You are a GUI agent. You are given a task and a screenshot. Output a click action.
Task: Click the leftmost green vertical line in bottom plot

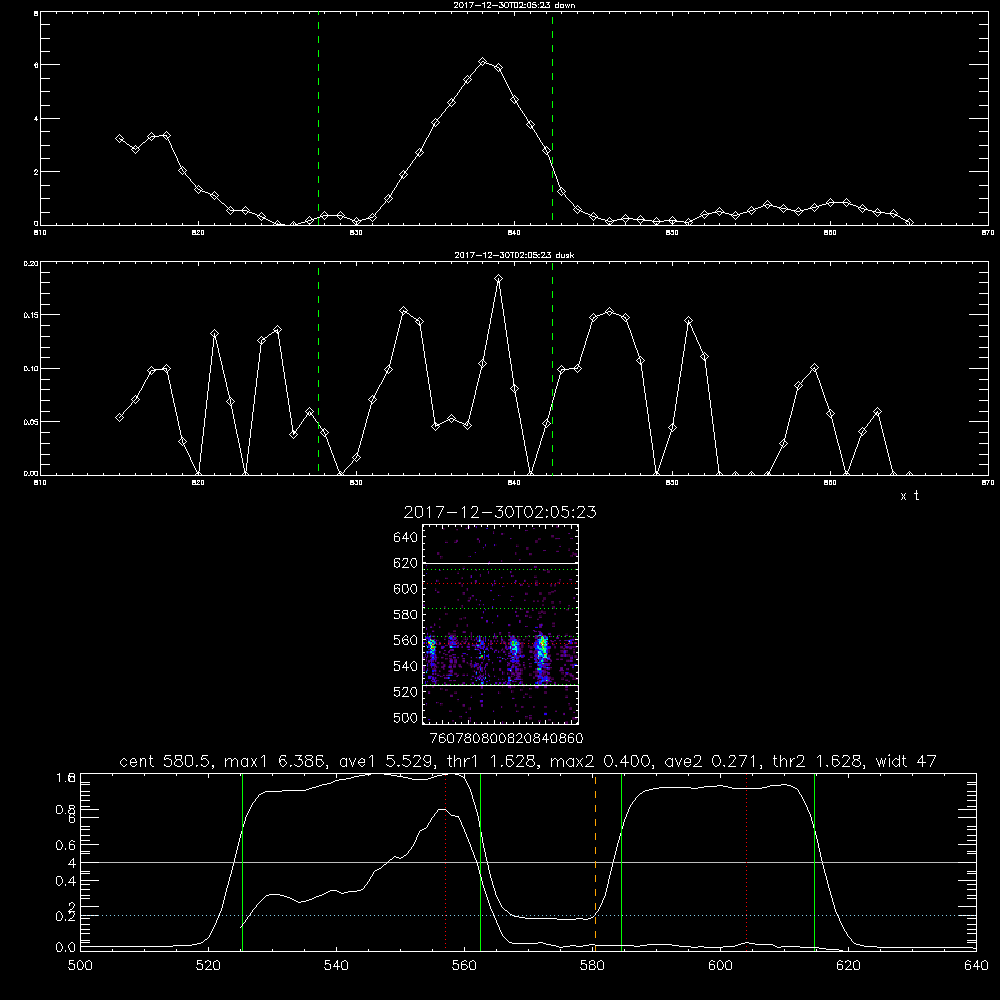coord(242,861)
